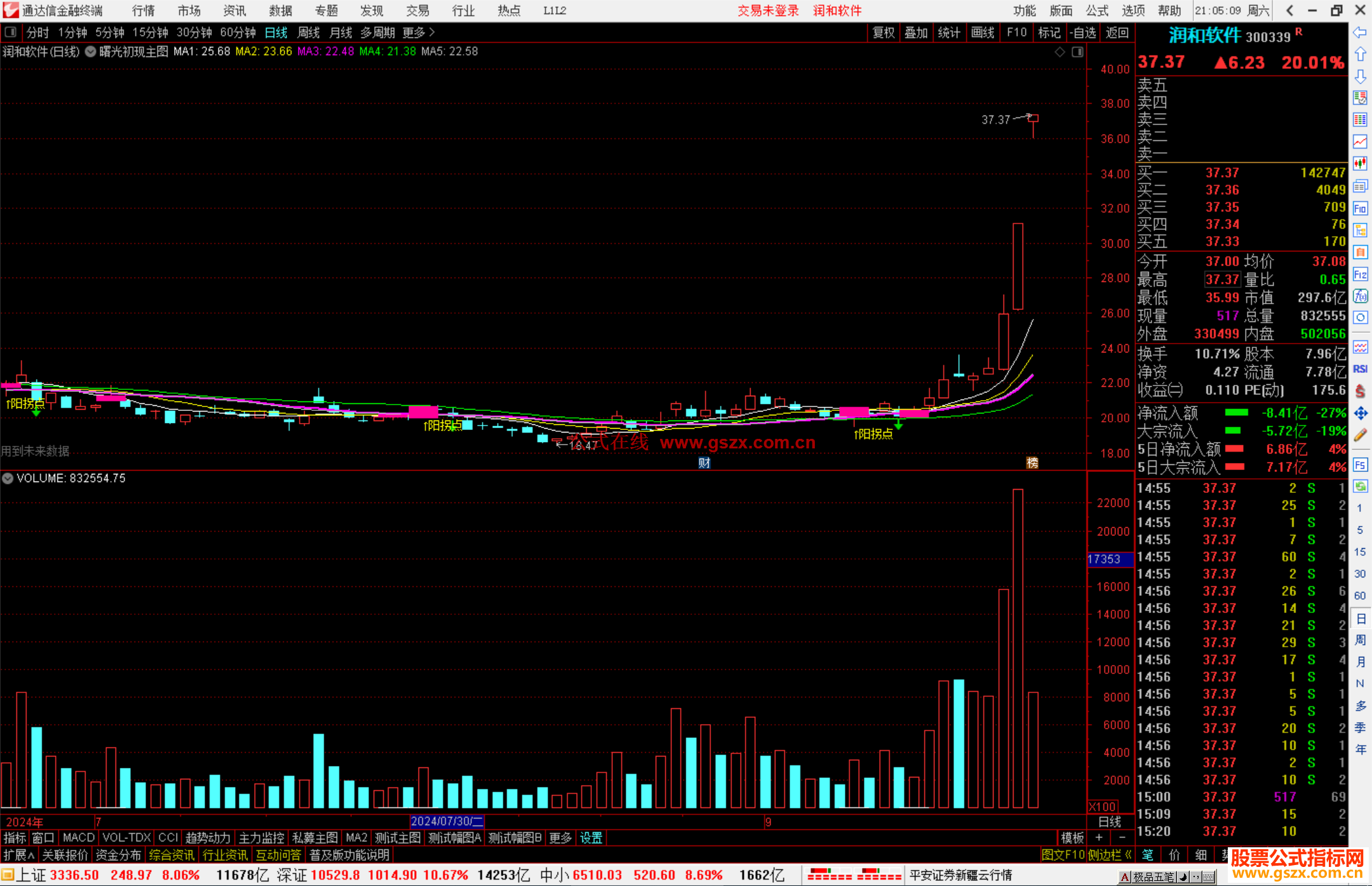The width and height of the screenshot is (1372, 886).
Task: Expand the 扩展 menu at bottom left
Action: (19, 855)
